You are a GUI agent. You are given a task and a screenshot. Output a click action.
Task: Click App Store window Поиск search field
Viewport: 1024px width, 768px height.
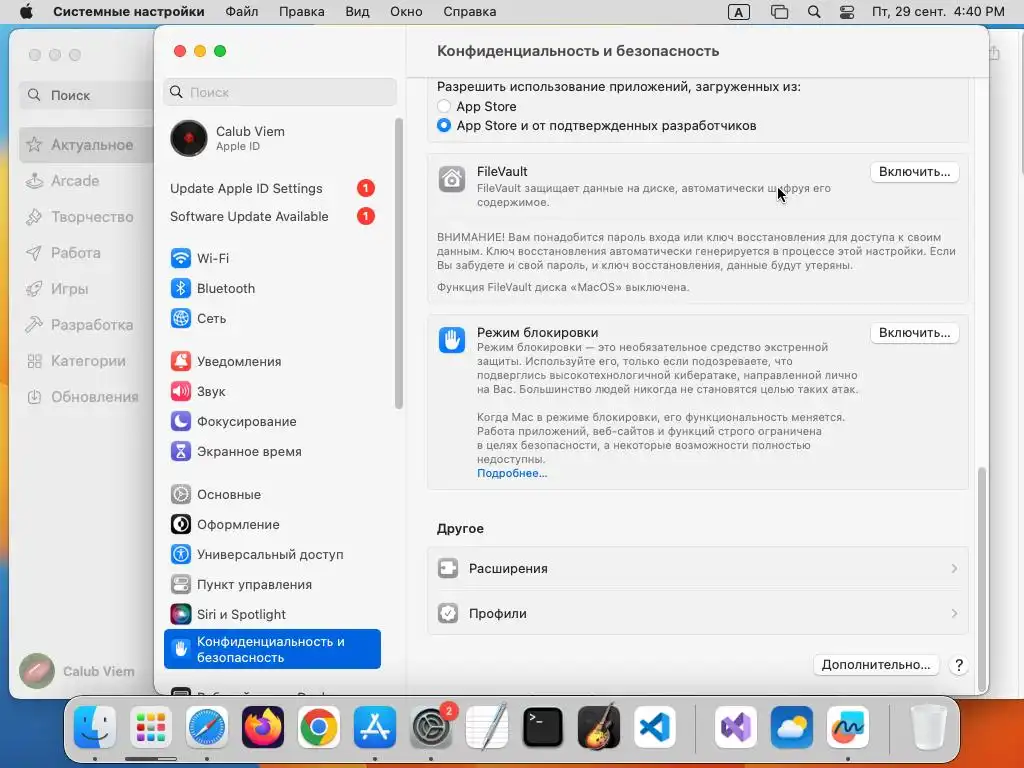[86, 95]
